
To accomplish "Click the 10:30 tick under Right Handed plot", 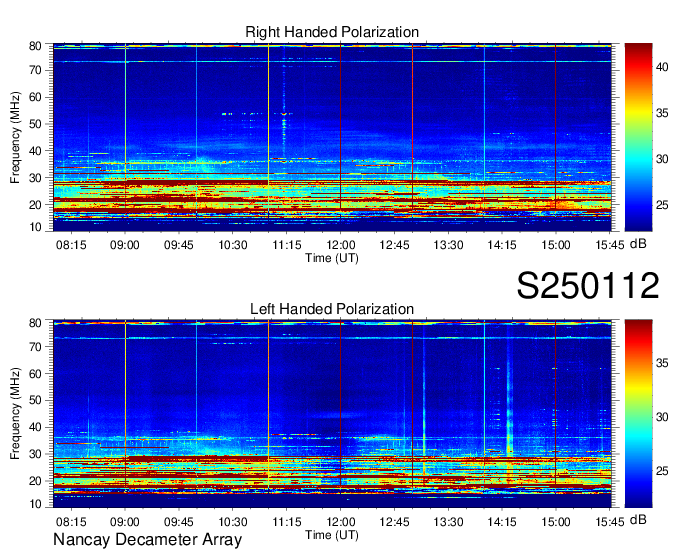I will (232, 245).
